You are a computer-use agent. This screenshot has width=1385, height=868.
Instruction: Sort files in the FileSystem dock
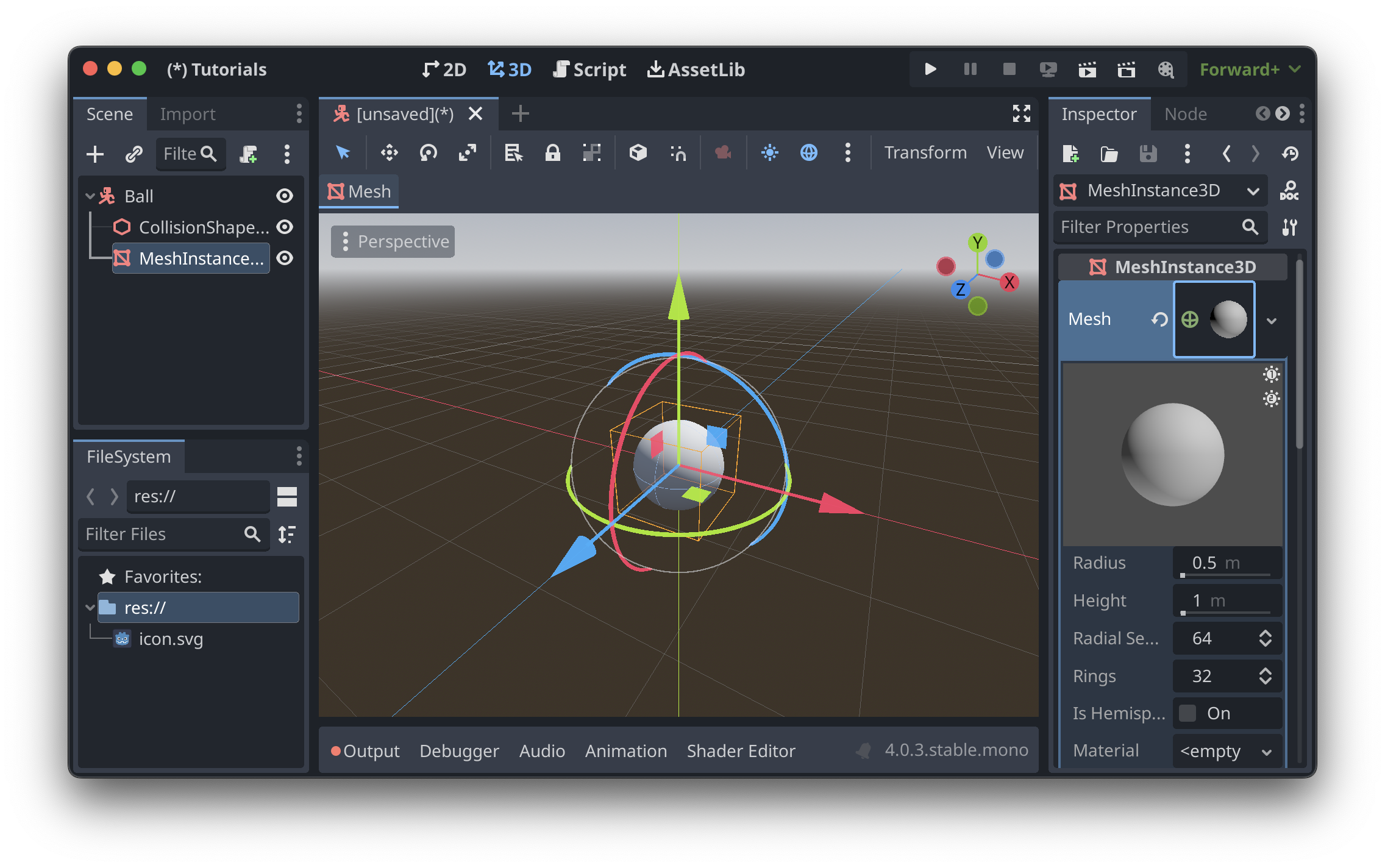[287, 535]
